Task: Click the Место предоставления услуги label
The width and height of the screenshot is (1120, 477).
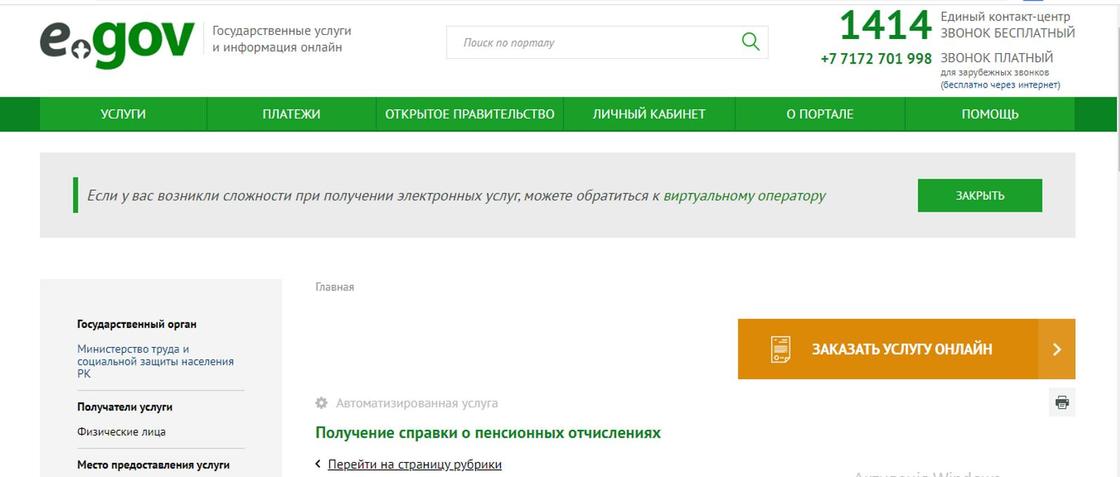Action: click(154, 465)
